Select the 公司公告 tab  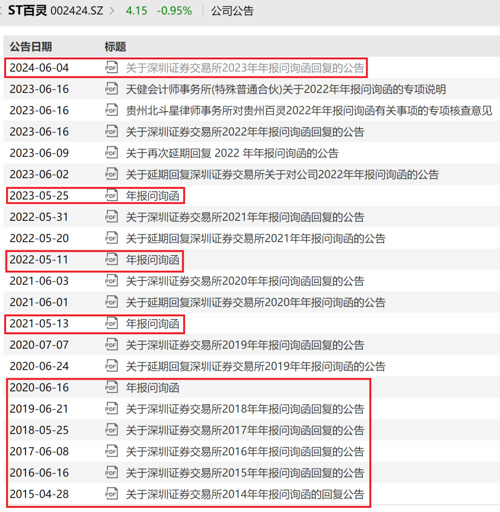pos(232,11)
